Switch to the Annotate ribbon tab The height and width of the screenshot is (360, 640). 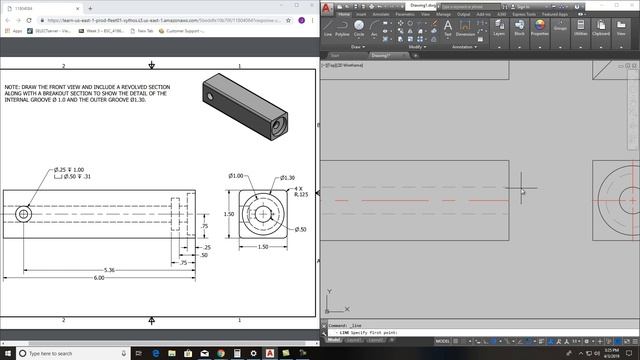point(381,14)
